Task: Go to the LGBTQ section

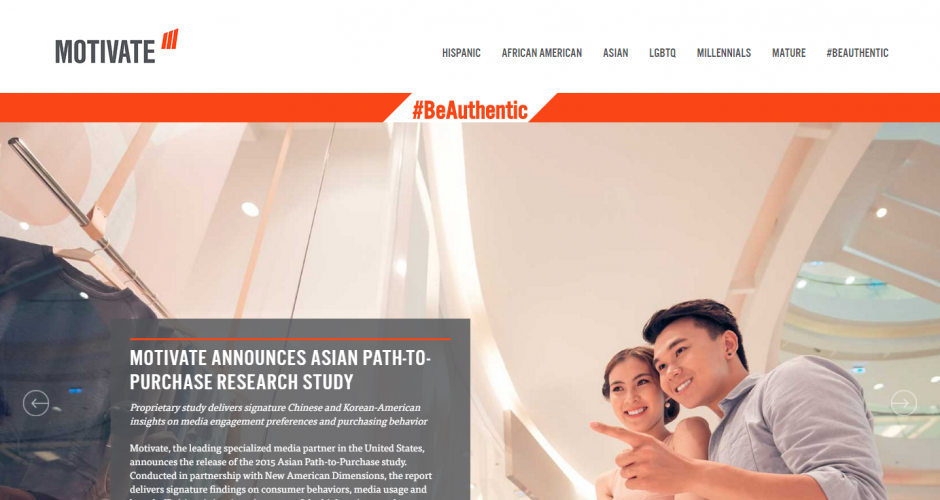Action: [x=662, y=53]
